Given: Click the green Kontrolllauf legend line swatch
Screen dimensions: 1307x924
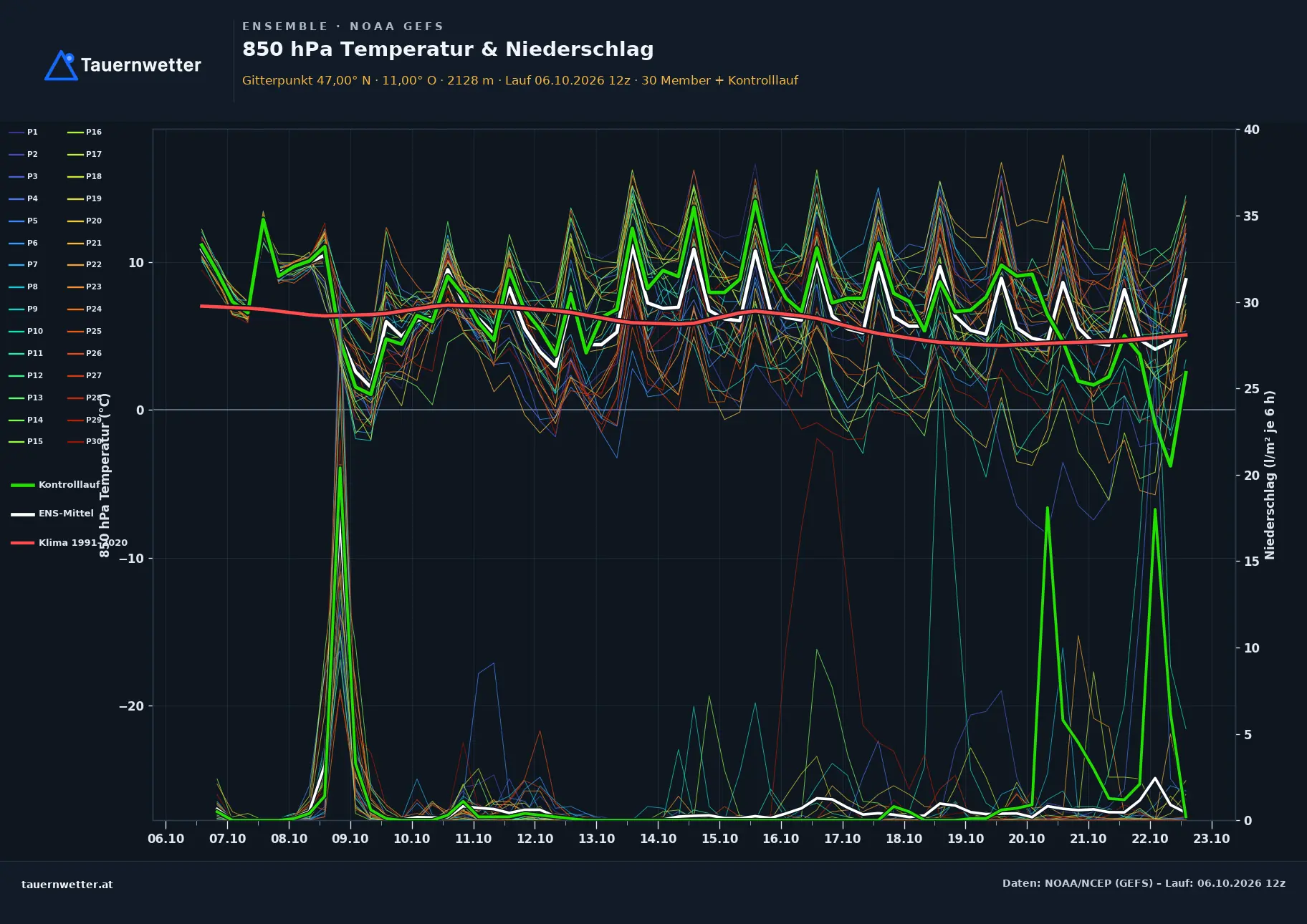Looking at the screenshot, I should tap(23, 486).
